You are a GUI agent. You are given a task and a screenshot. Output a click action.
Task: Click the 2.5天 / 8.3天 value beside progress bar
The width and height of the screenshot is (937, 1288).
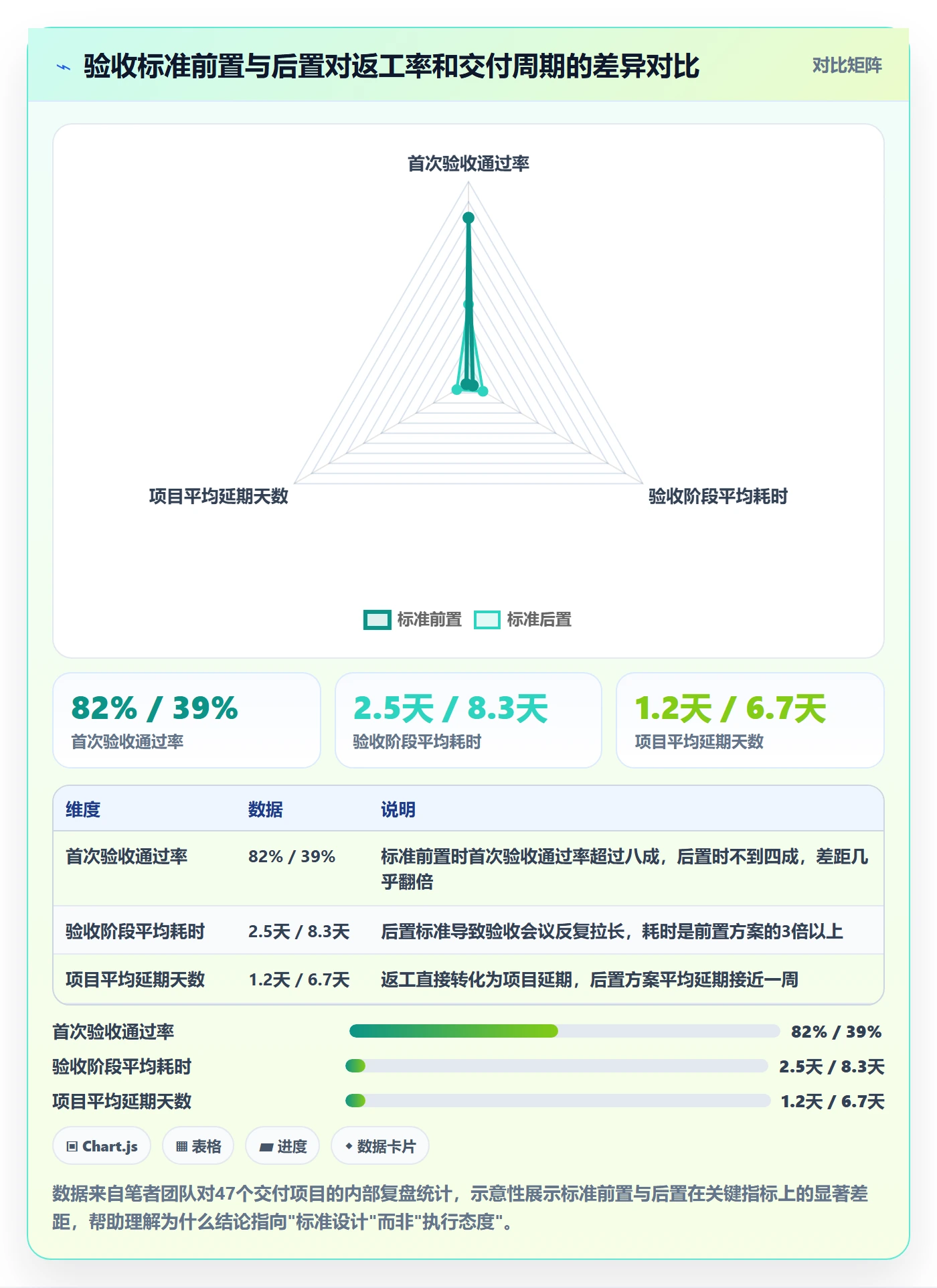(831, 1066)
